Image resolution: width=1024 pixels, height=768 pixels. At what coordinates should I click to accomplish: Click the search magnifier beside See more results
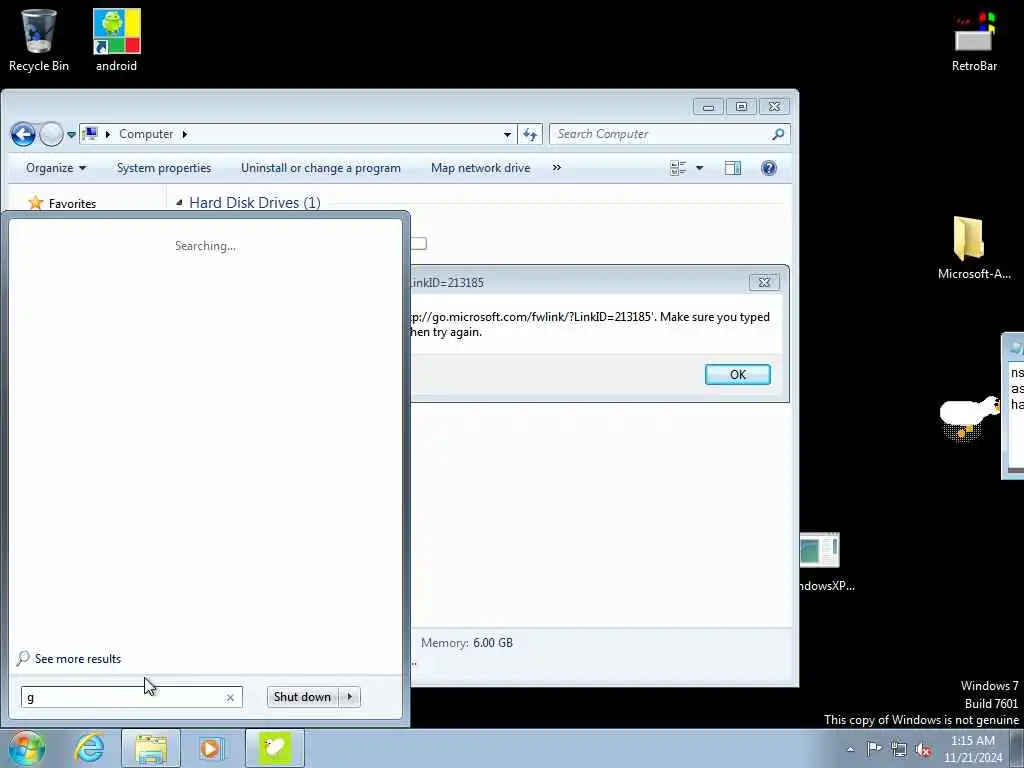pyautogui.click(x=23, y=658)
